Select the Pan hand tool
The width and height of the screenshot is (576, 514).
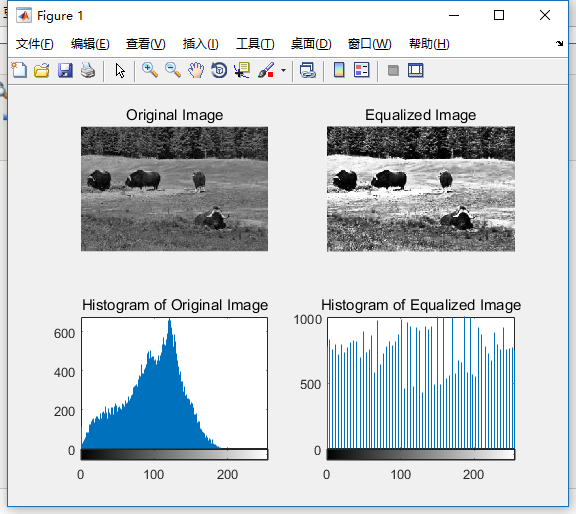196,70
